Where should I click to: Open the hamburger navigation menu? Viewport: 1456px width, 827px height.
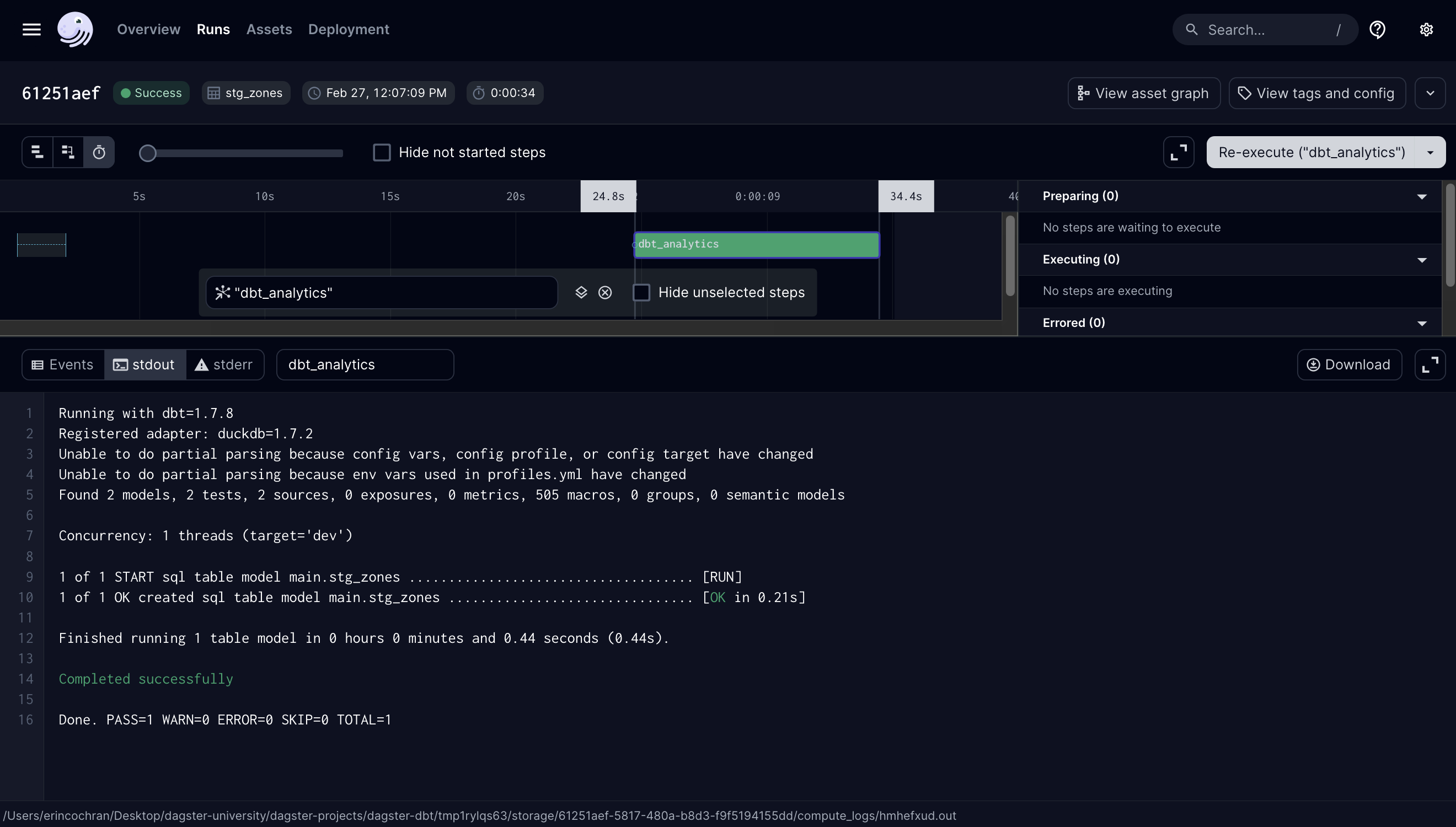click(x=31, y=30)
